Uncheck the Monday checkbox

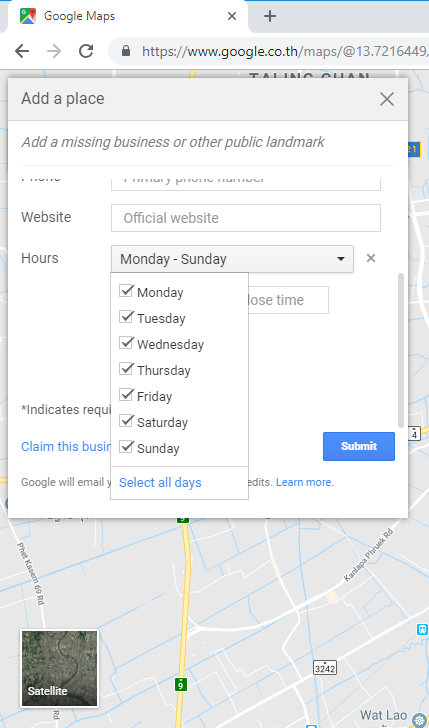126,291
